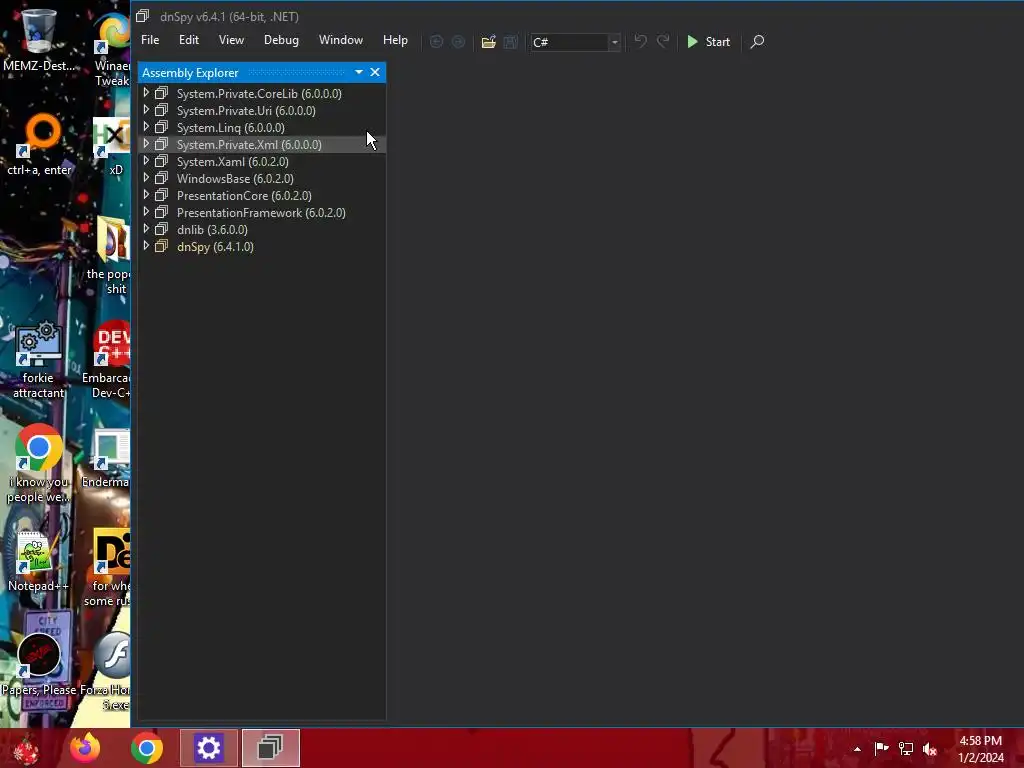The height and width of the screenshot is (768, 1024).
Task: Open the Debug menu
Action: pyautogui.click(x=281, y=40)
